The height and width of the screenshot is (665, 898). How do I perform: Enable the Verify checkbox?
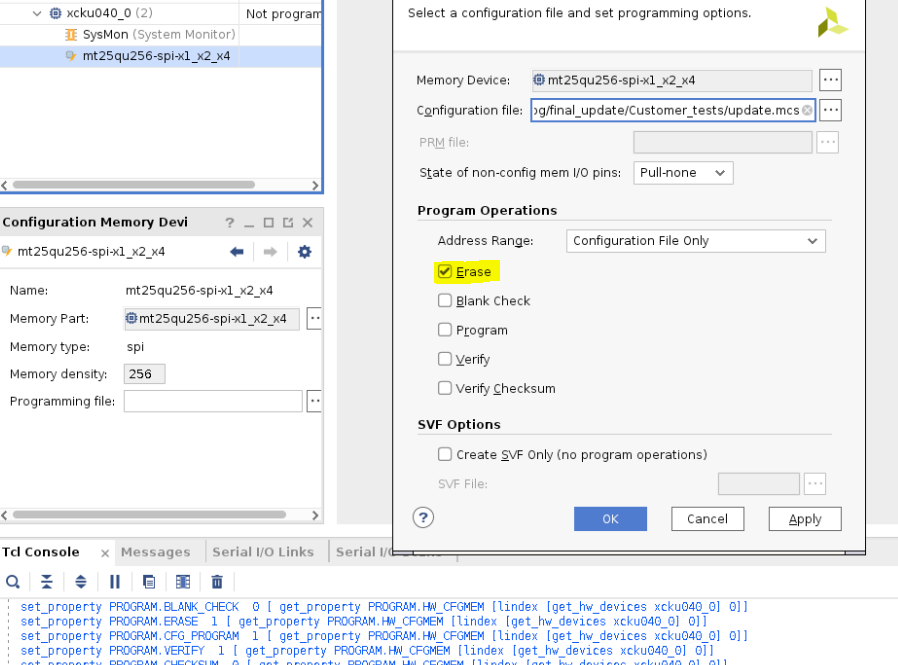tap(445, 359)
